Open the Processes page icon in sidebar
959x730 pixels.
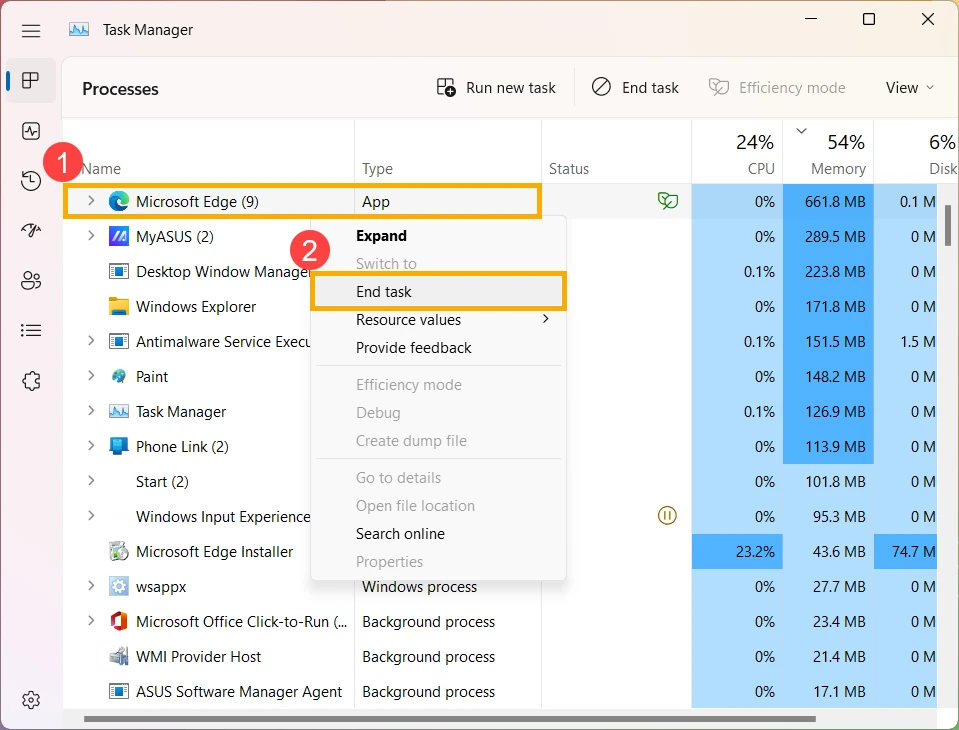pyautogui.click(x=31, y=80)
